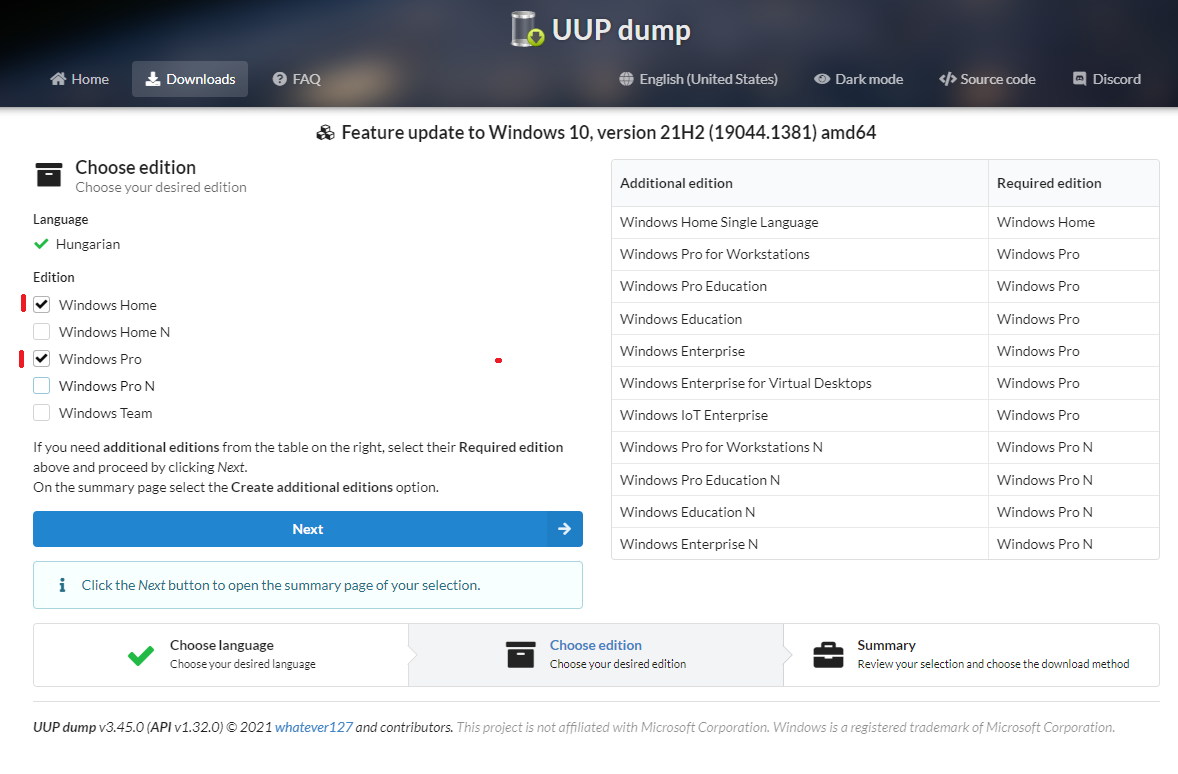
Task: Click the Summary step title
Action: tap(887, 646)
